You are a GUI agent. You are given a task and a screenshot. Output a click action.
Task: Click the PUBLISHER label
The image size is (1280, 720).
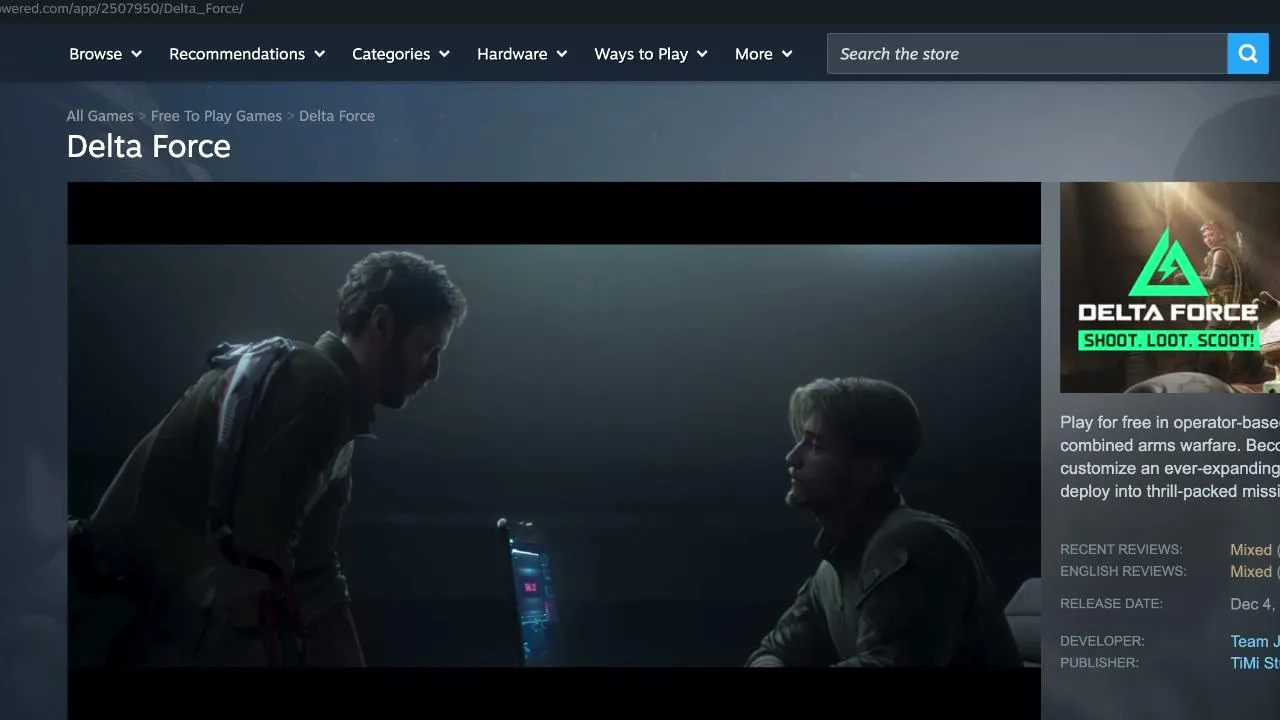pyautogui.click(x=1099, y=664)
